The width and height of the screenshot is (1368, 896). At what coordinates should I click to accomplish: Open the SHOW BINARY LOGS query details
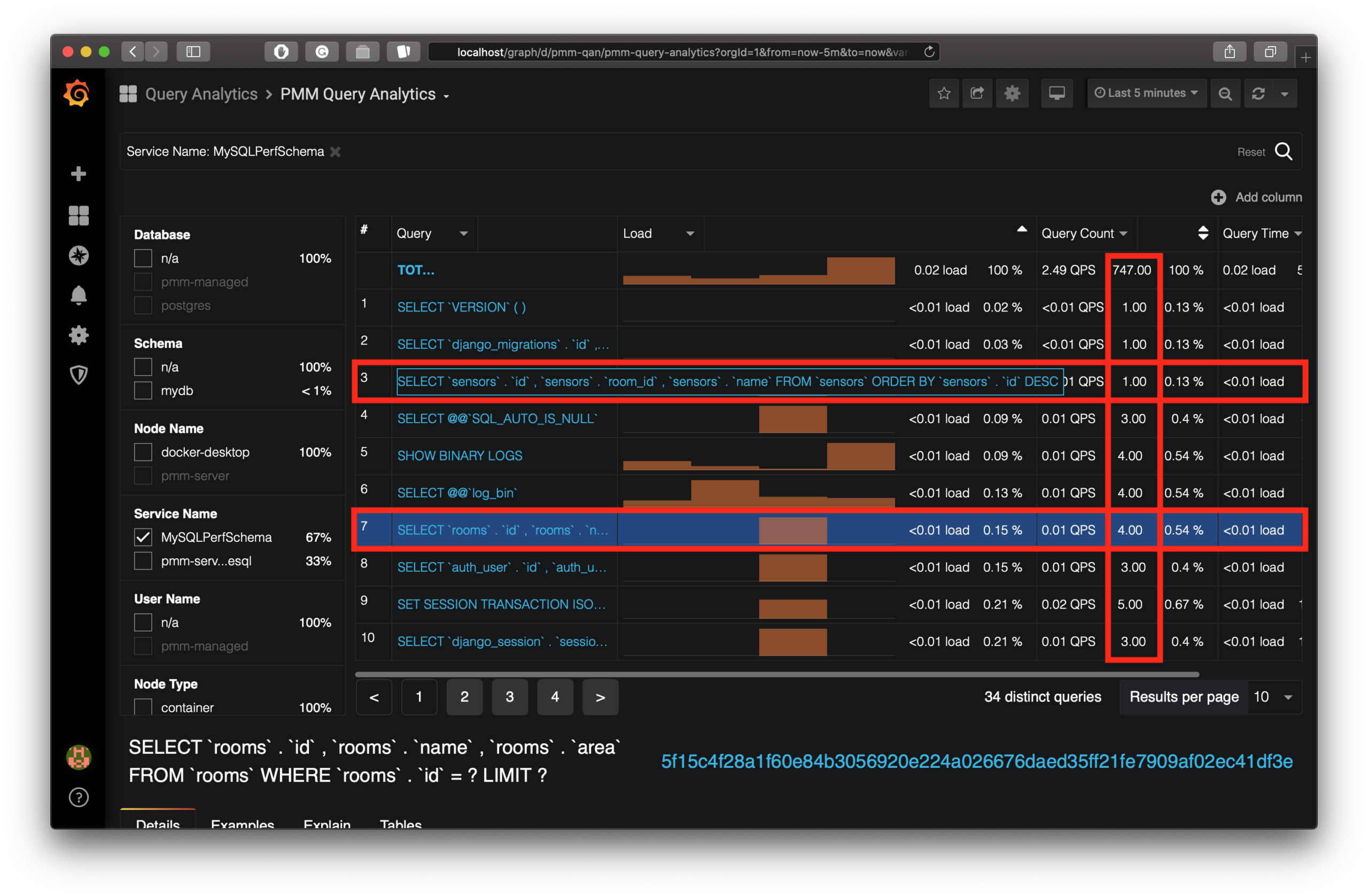pos(459,455)
